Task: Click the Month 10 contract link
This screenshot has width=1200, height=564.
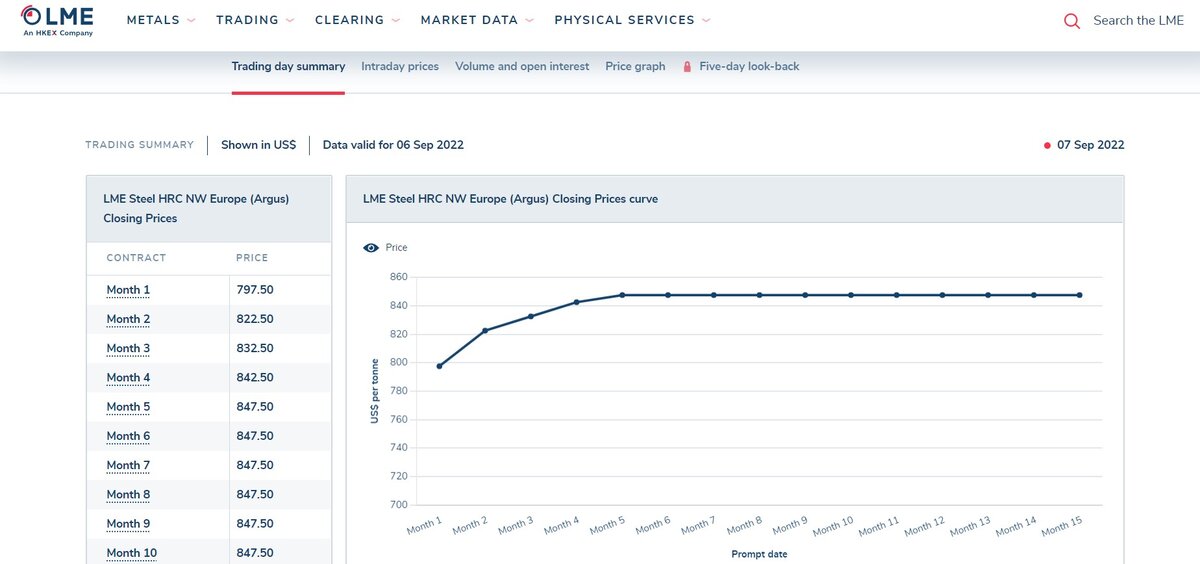Action: click(x=131, y=553)
